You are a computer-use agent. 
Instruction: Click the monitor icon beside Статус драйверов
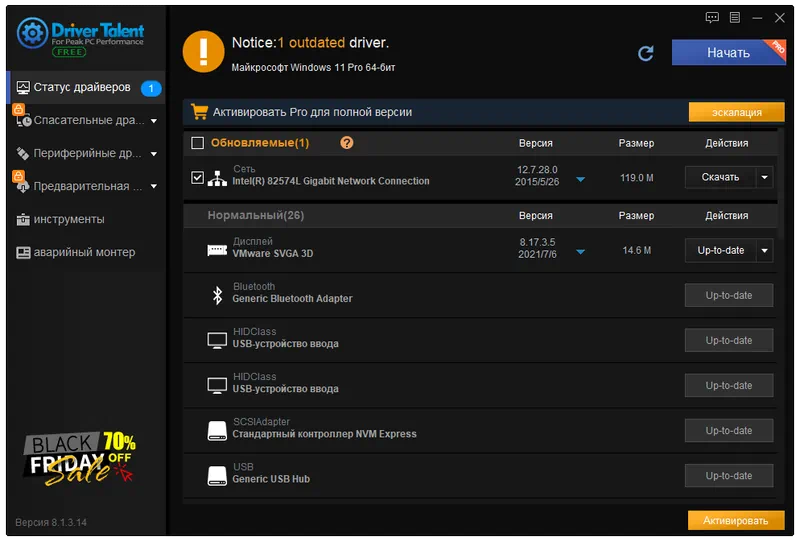pyautogui.click(x=23, y=88)
